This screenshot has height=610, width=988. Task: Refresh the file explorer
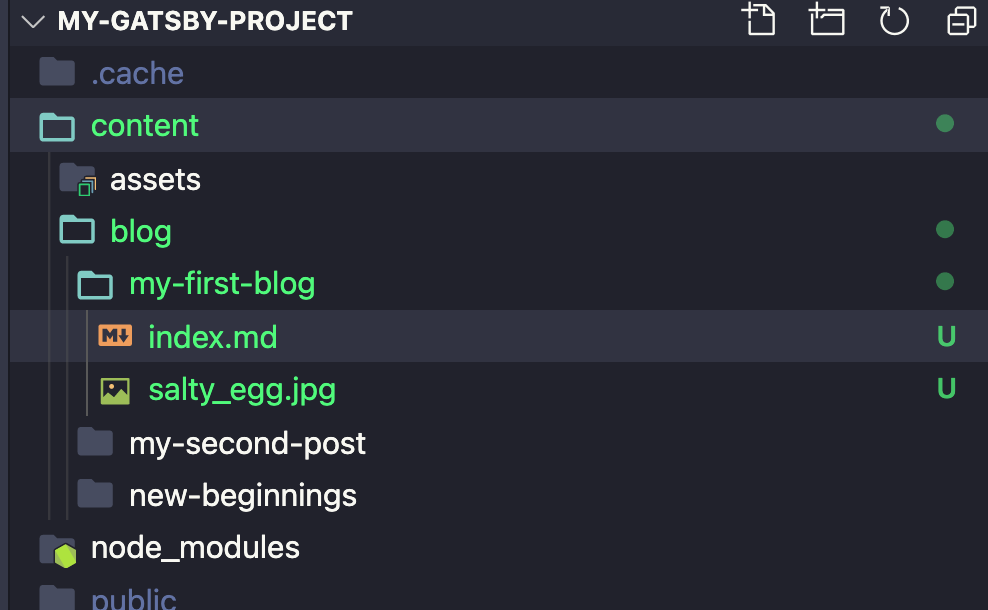[894, 20]
